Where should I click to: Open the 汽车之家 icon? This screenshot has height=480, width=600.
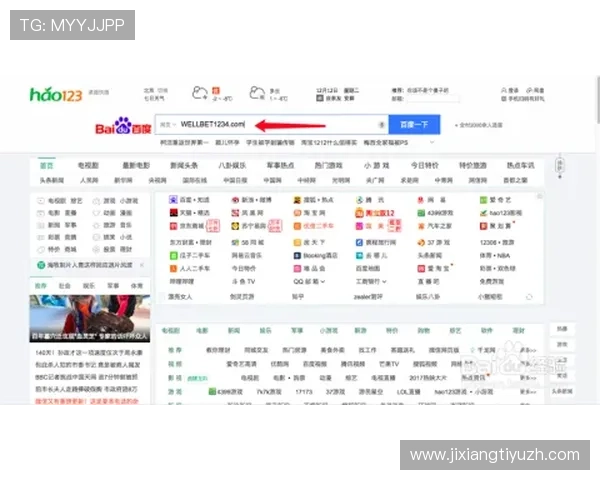click(421, 226)
